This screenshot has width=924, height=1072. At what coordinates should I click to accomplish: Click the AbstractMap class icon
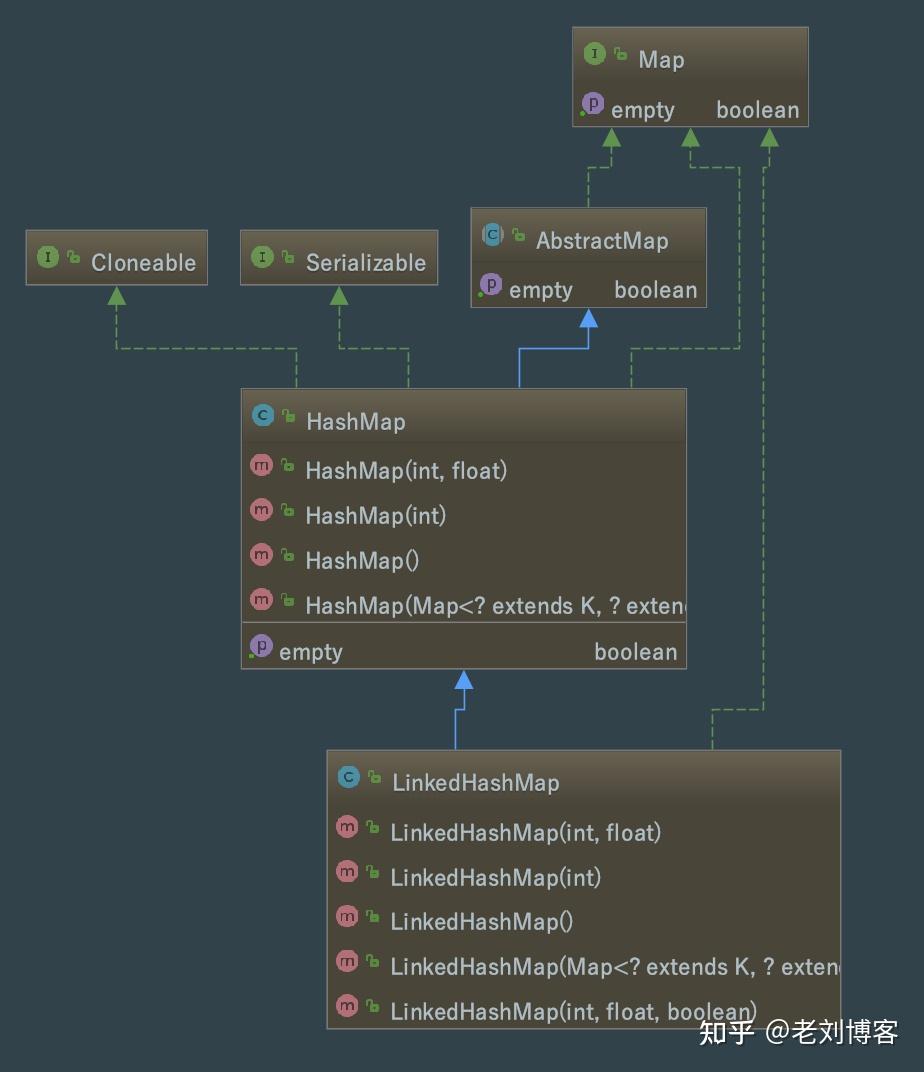492,235
